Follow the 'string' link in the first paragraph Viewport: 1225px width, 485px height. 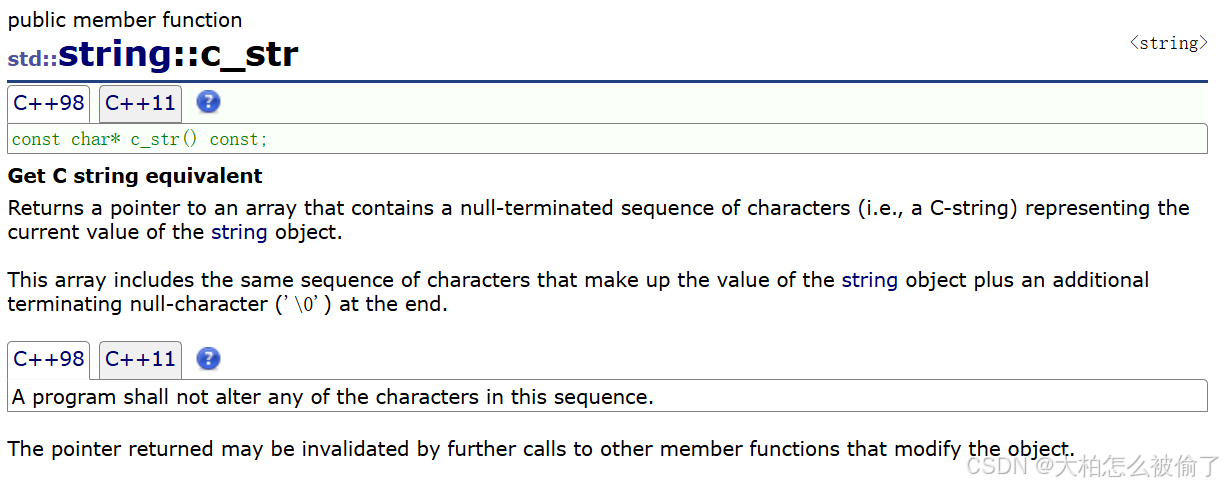point(239,232)
